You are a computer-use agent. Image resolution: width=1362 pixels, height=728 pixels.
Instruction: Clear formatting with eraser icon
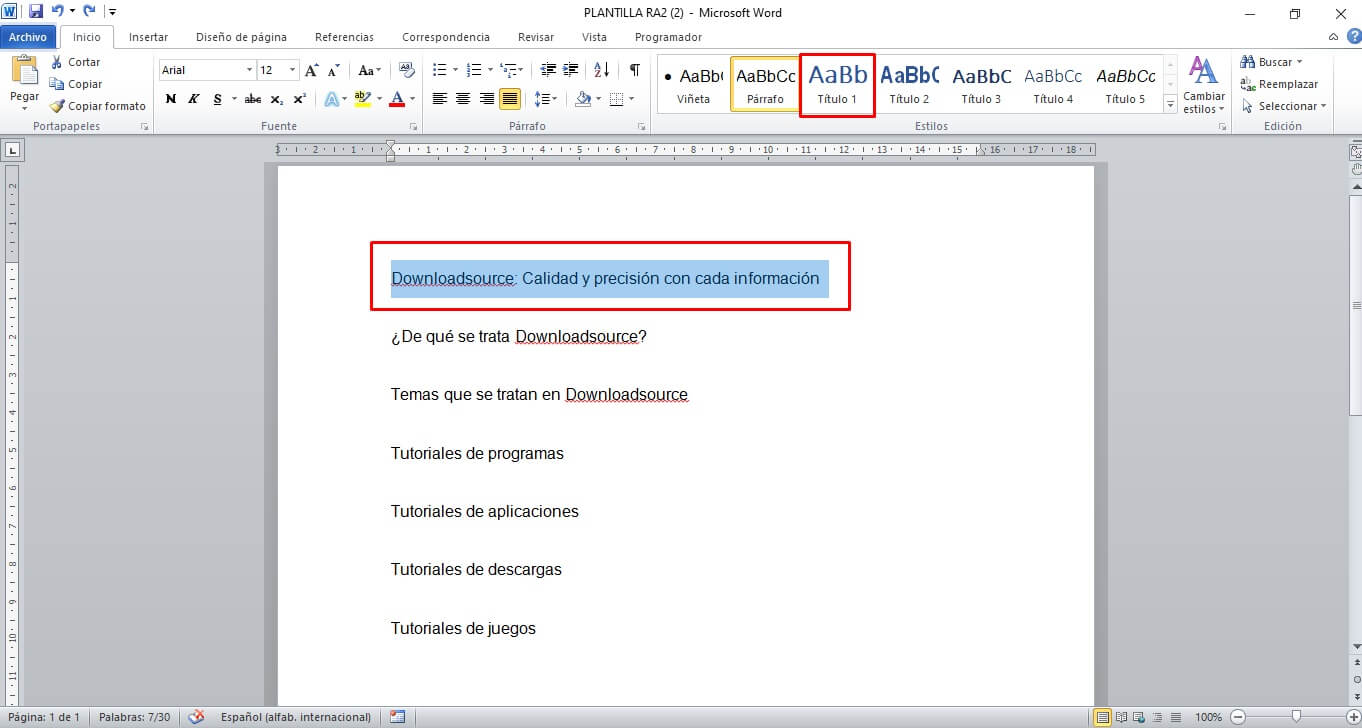pyautogui.click(x=407, y=70)
